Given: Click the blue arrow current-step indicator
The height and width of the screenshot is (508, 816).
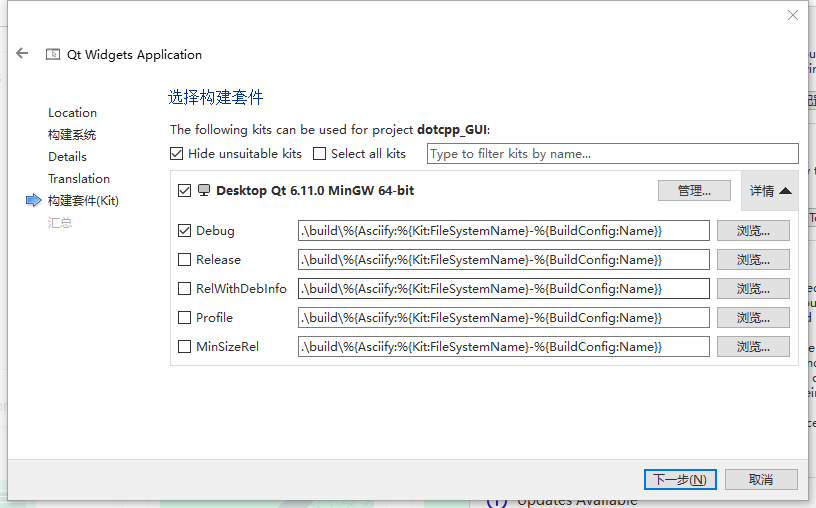Looking at the screenshot, I should coord(33,200).
